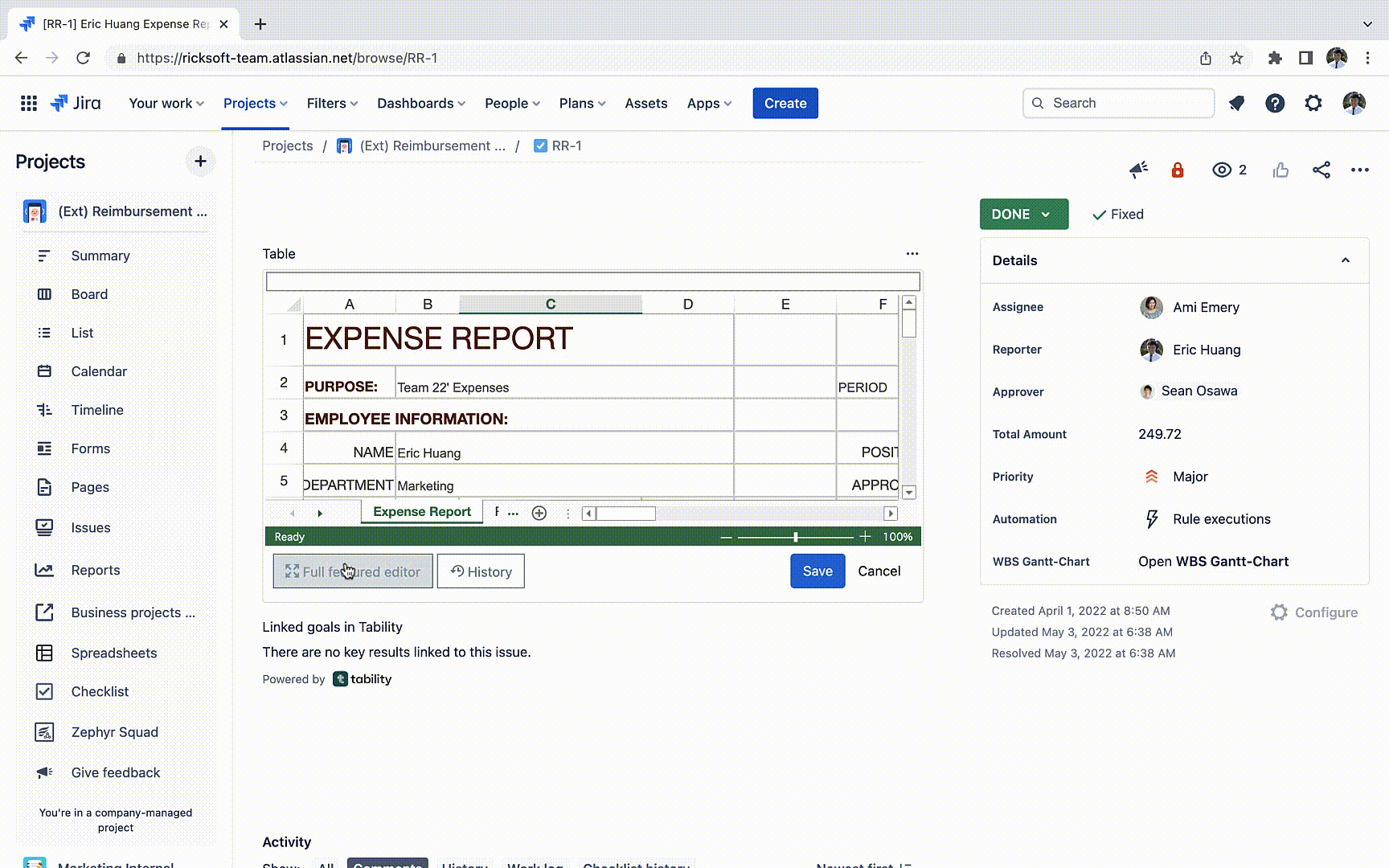
Task: Open issue actions three-dots menu
Action: [1360, 170]
